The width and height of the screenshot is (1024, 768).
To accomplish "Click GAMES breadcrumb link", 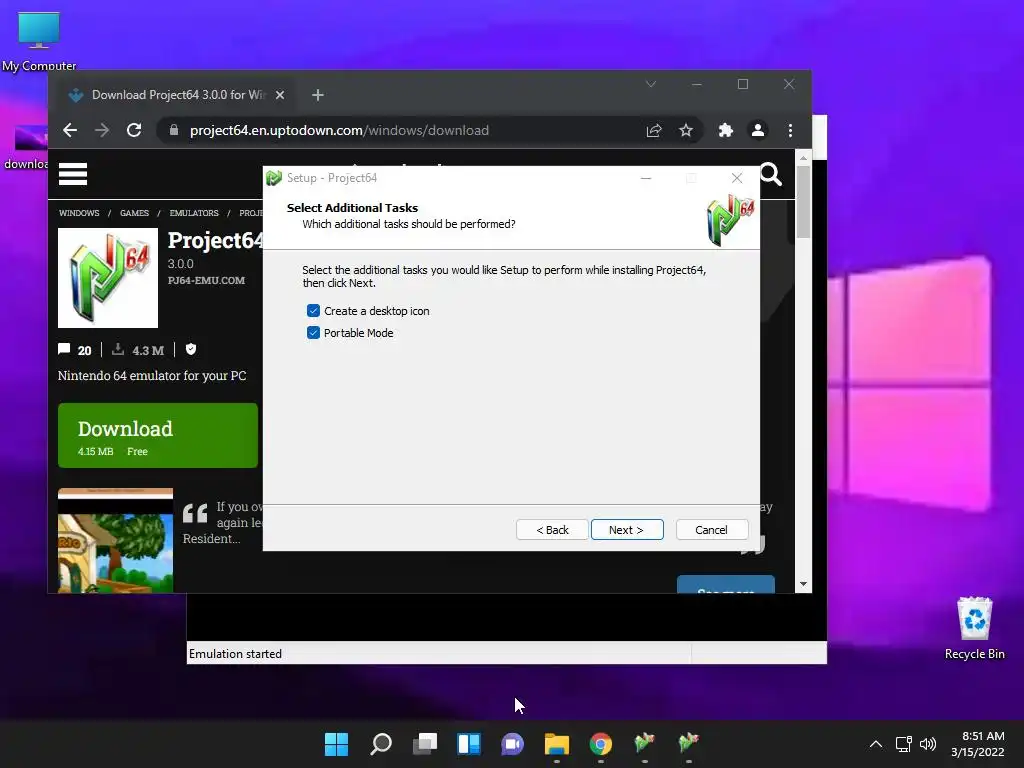I will click(135, 213).
